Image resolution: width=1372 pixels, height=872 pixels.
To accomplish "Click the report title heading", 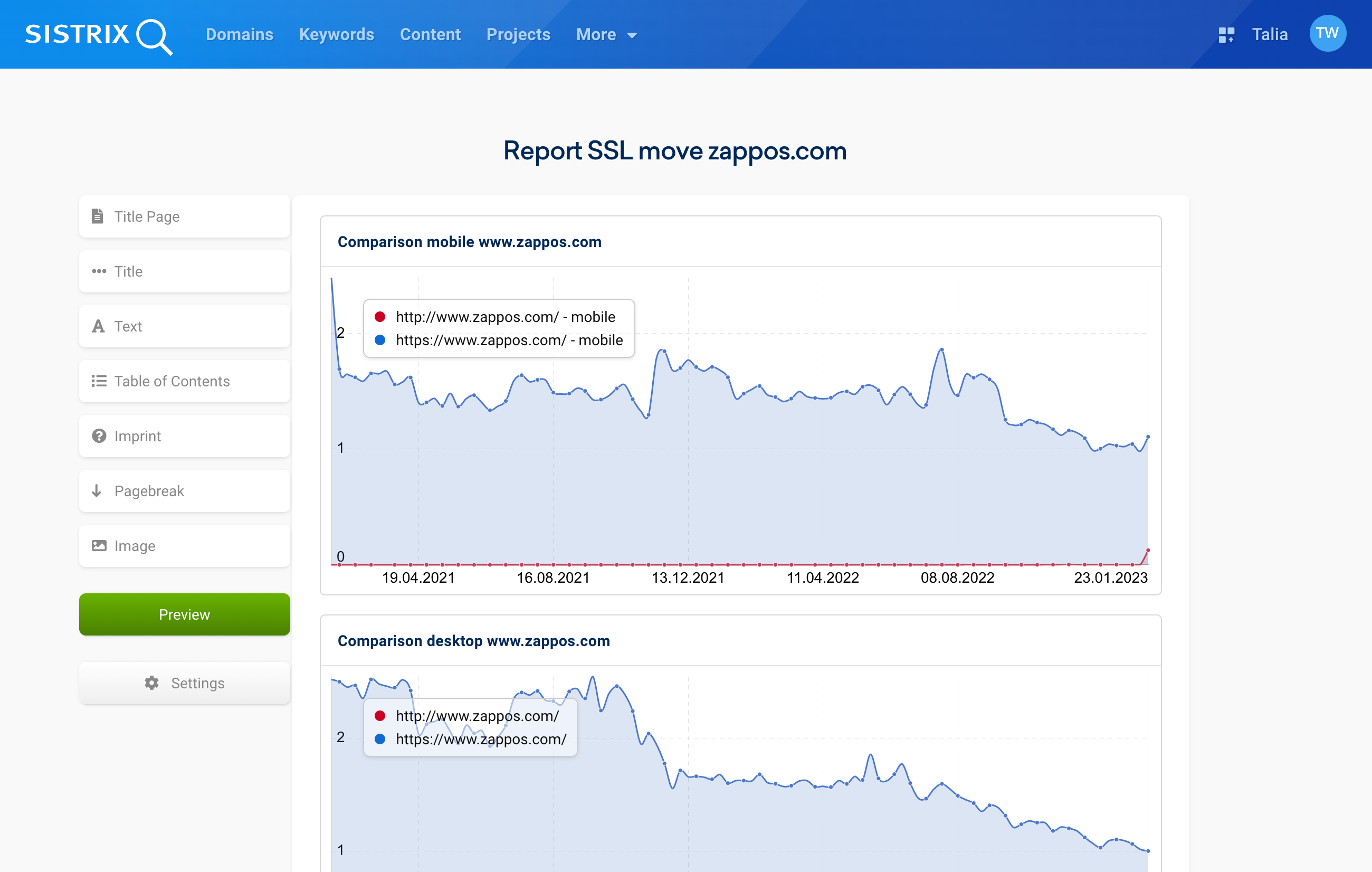I will pos(675,151).
